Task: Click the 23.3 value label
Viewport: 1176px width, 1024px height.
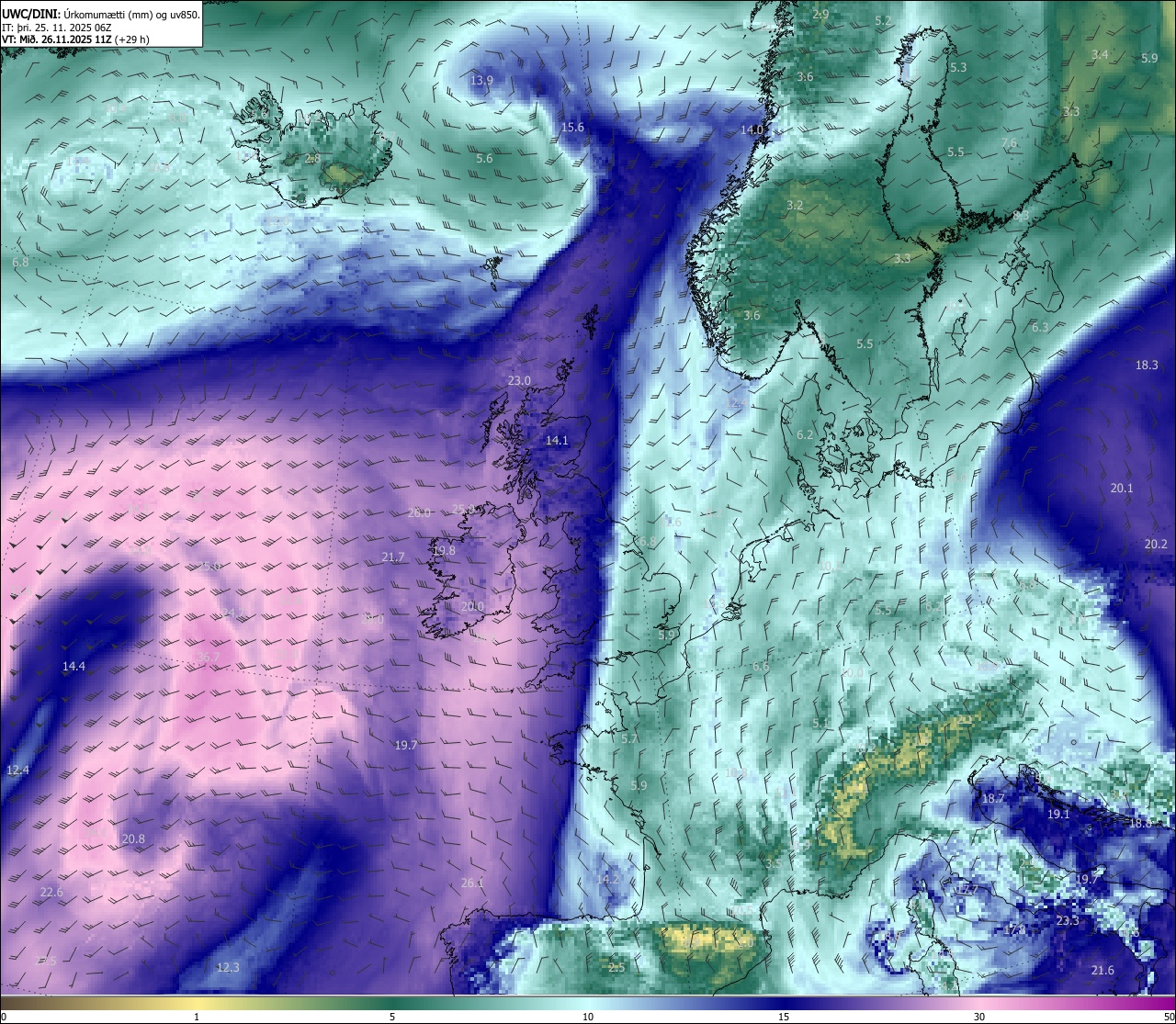Action: [1068, 921]
